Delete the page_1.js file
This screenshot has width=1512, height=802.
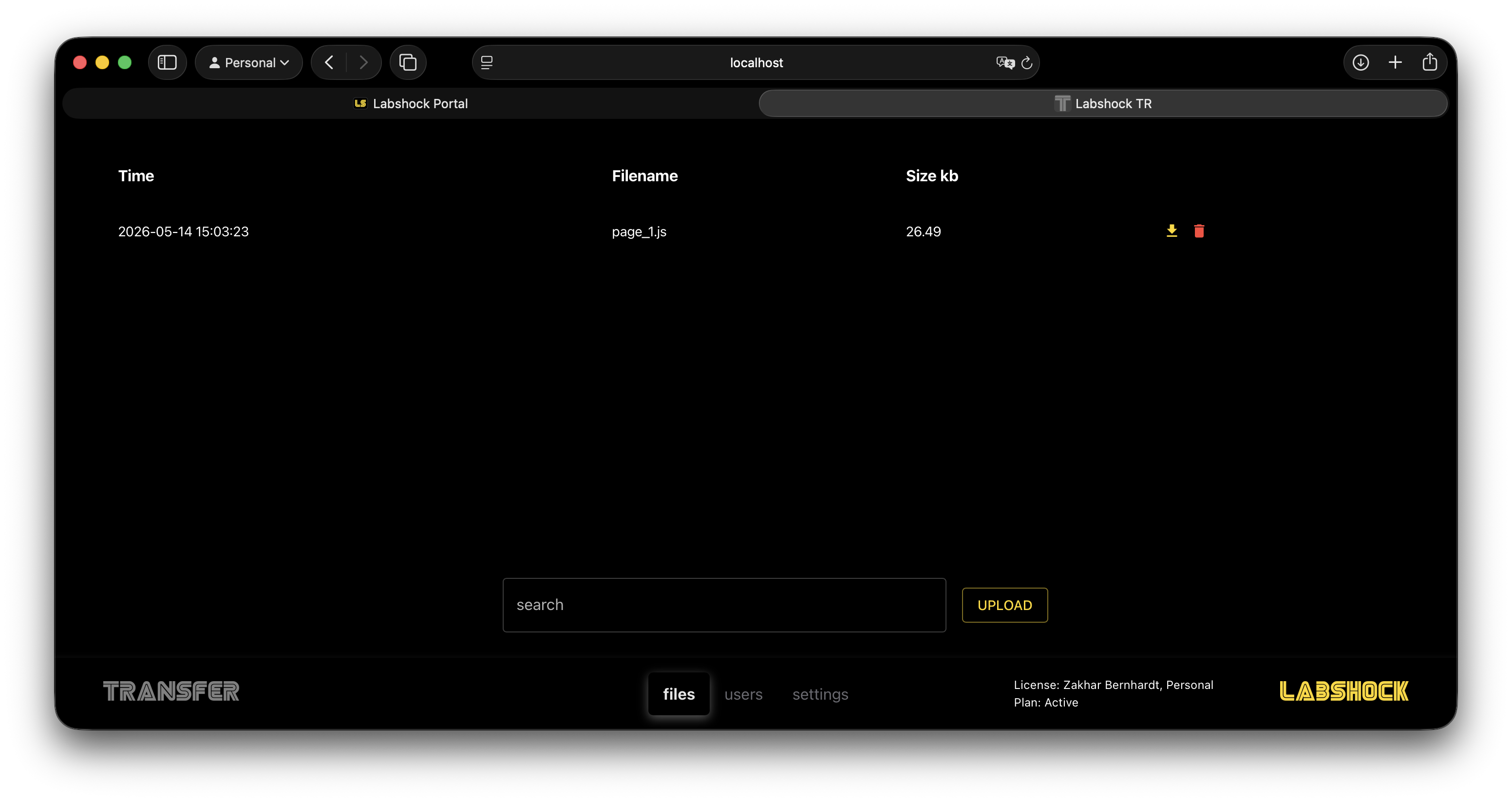[x=1199, y=231]
